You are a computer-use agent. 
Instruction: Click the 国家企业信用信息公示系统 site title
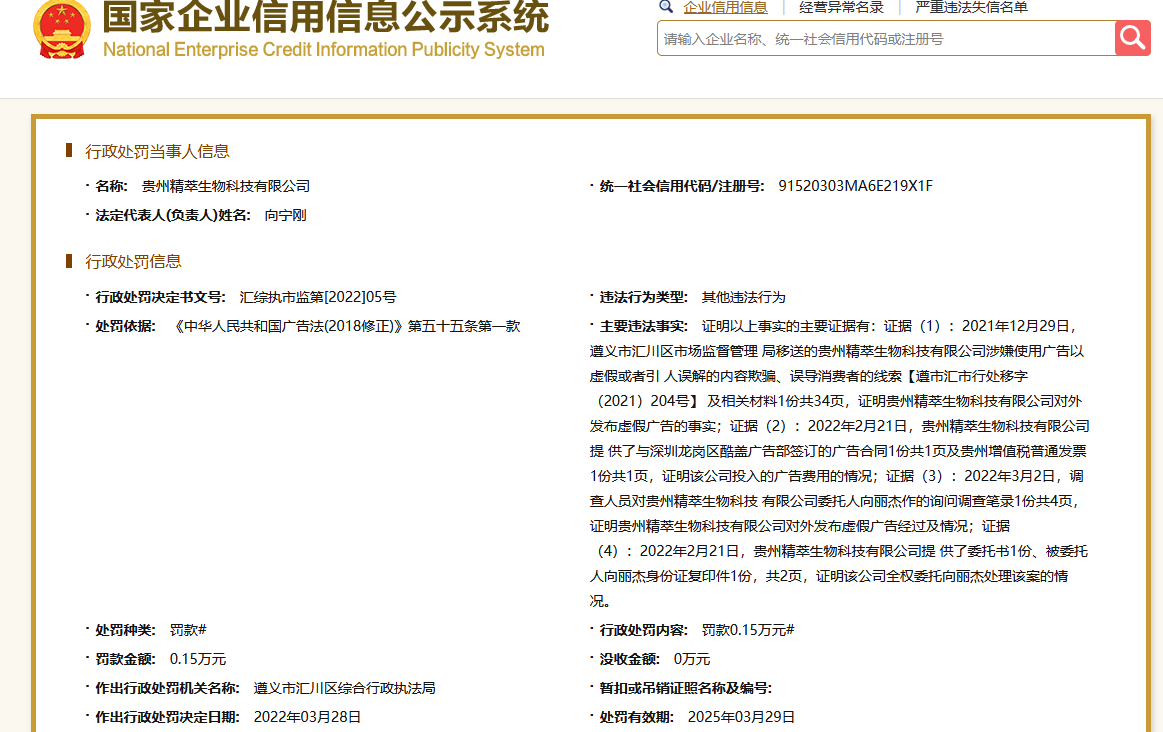pyautogui.click(x=326, y=16)
